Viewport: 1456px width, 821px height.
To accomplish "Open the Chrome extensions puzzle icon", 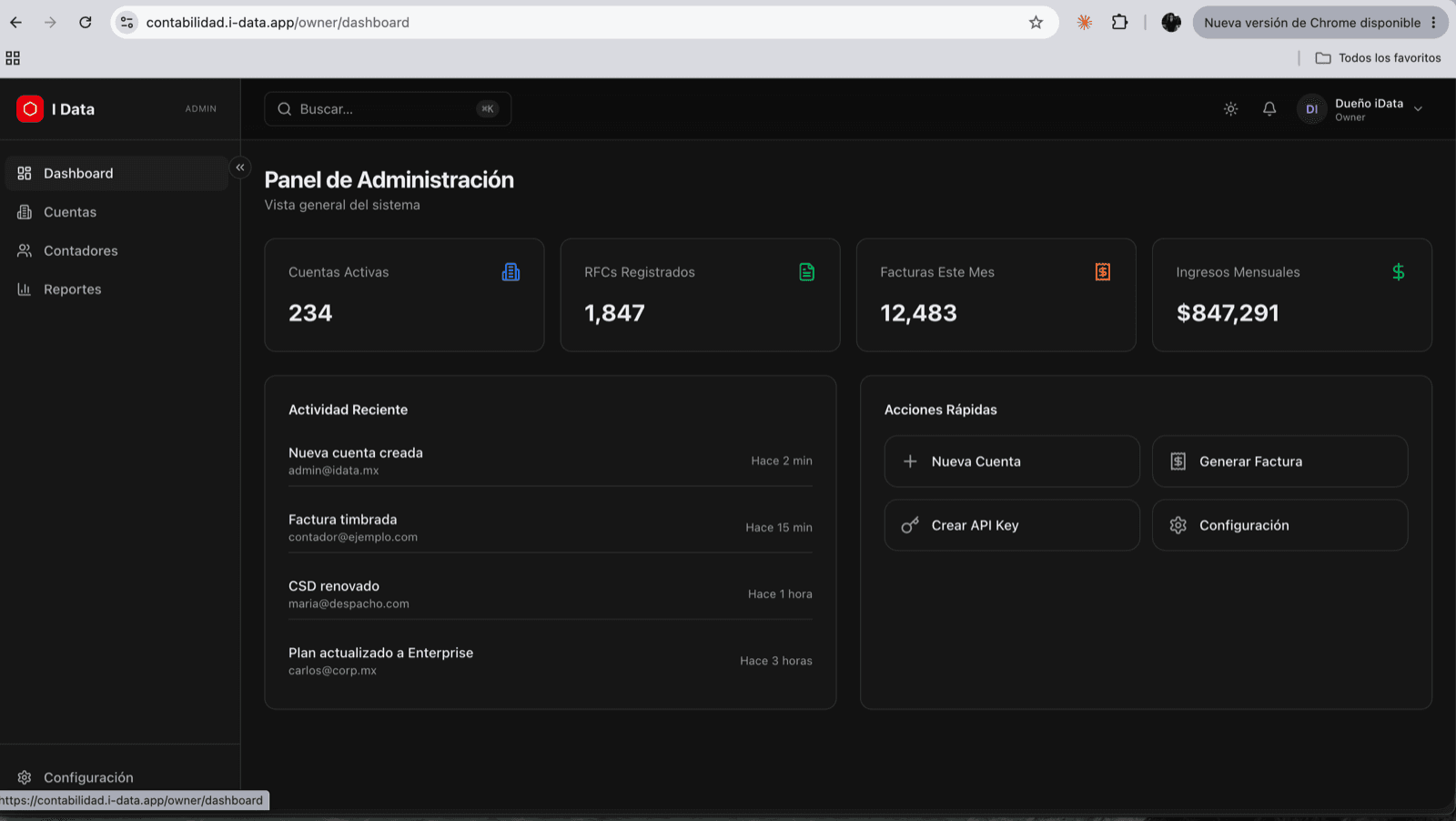I will click(x=1119, y=23).
